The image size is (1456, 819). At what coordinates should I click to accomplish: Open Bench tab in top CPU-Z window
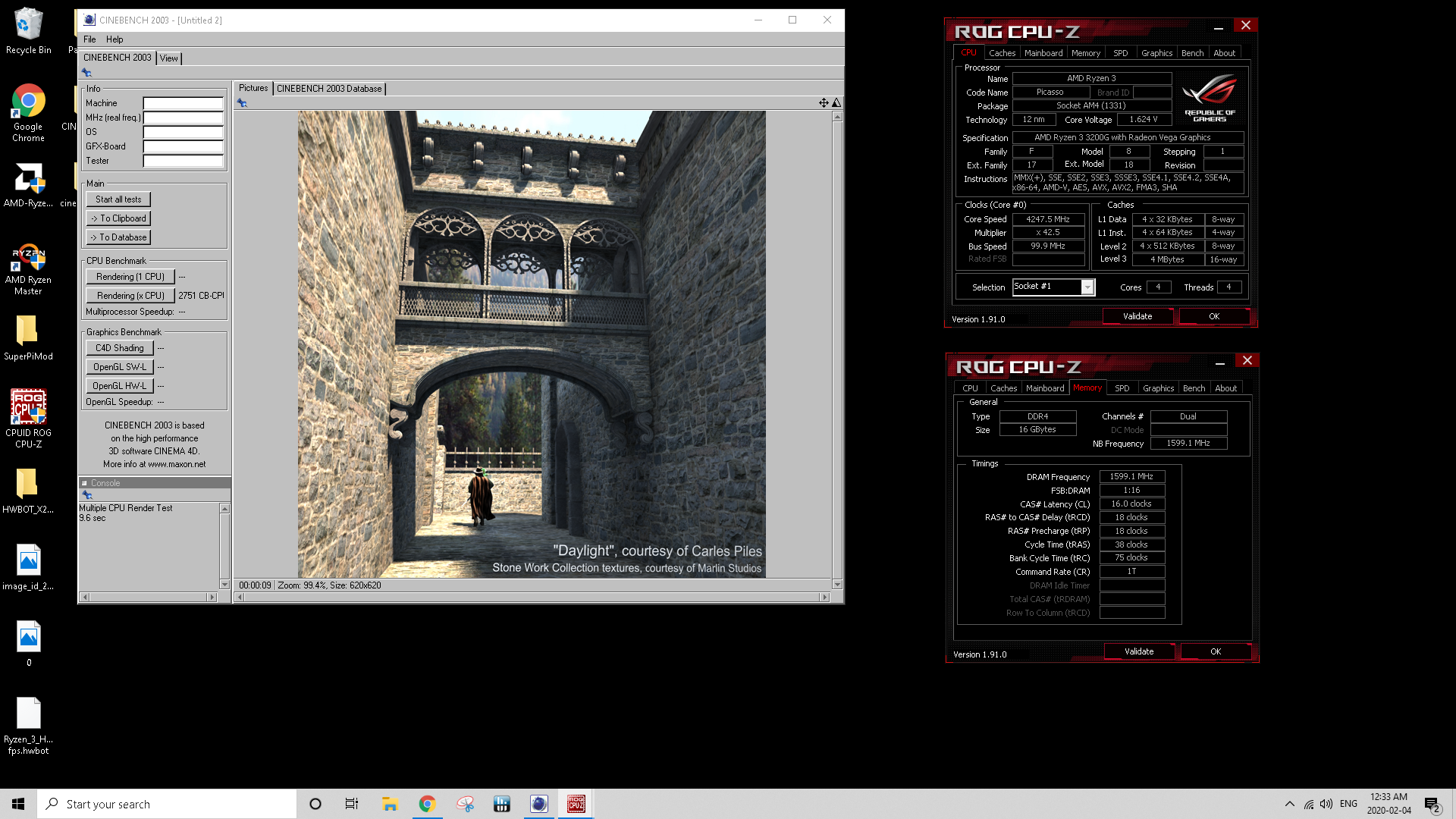[x=1192, y=53]
